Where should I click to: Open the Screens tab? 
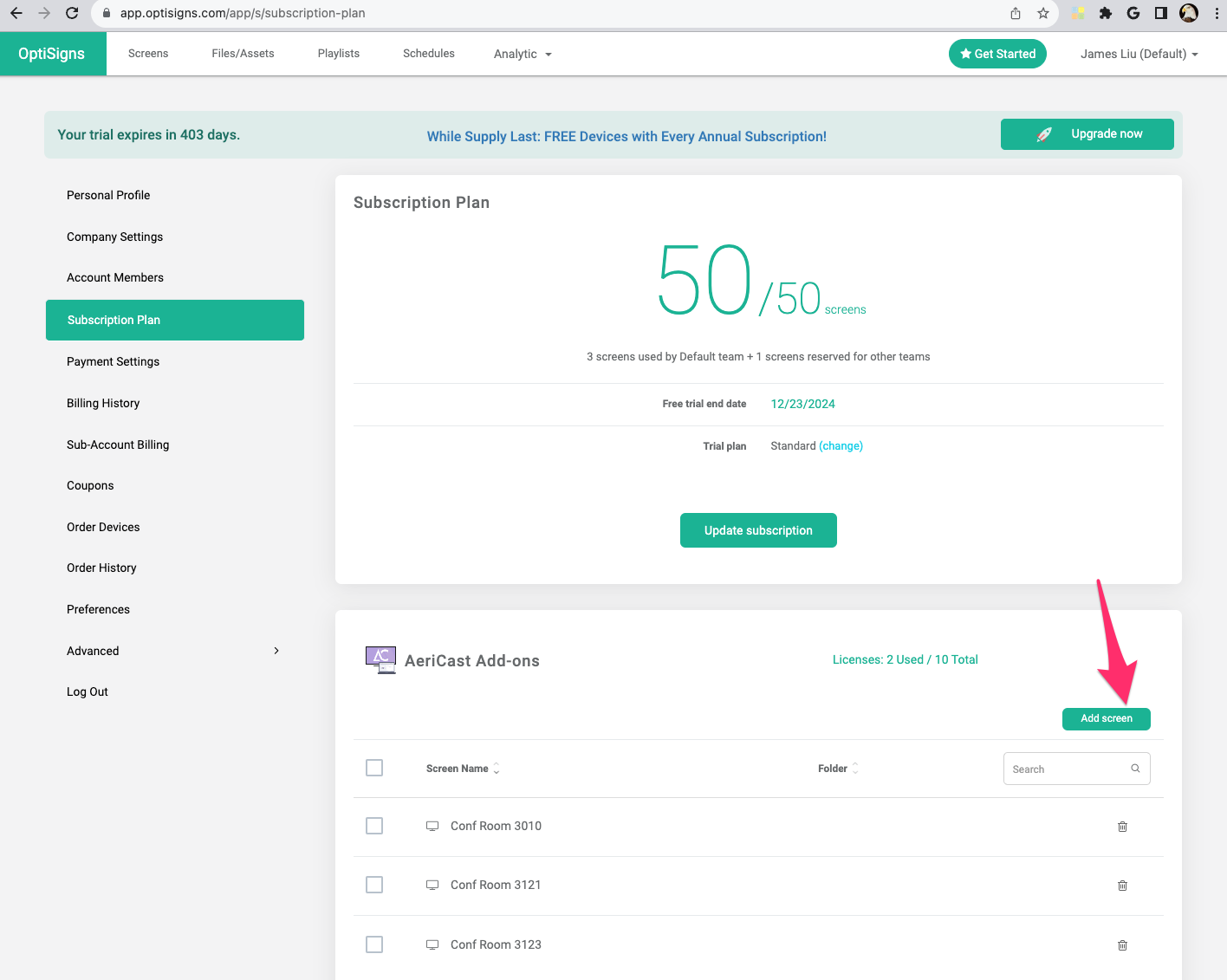[x=148, y=54]
